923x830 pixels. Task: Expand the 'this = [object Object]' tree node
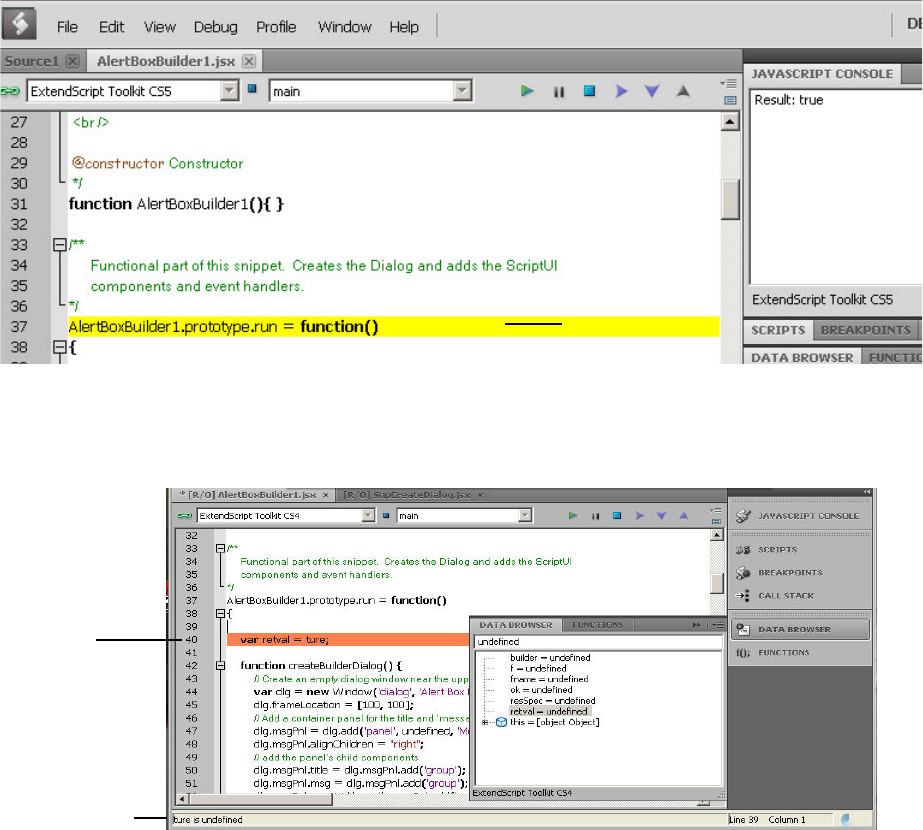[x=485, y=722]
